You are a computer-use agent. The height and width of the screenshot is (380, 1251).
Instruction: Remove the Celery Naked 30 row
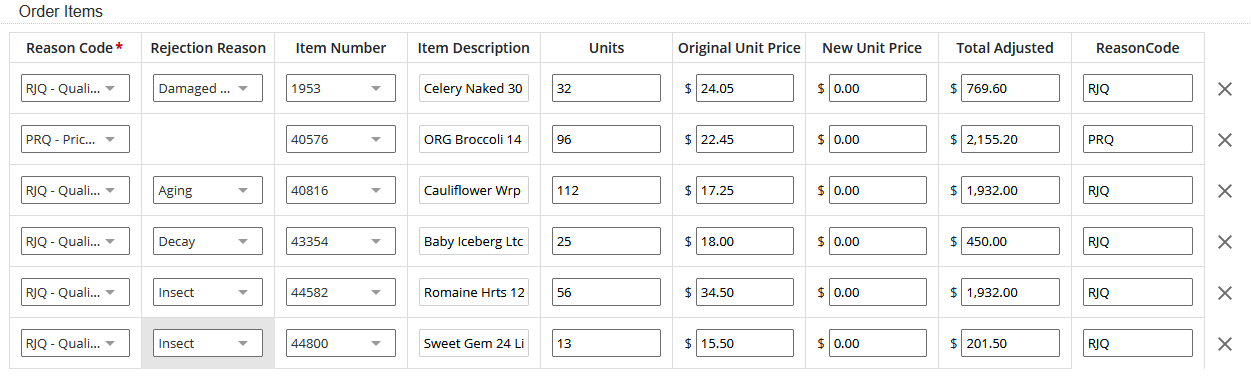point(1224,89)
